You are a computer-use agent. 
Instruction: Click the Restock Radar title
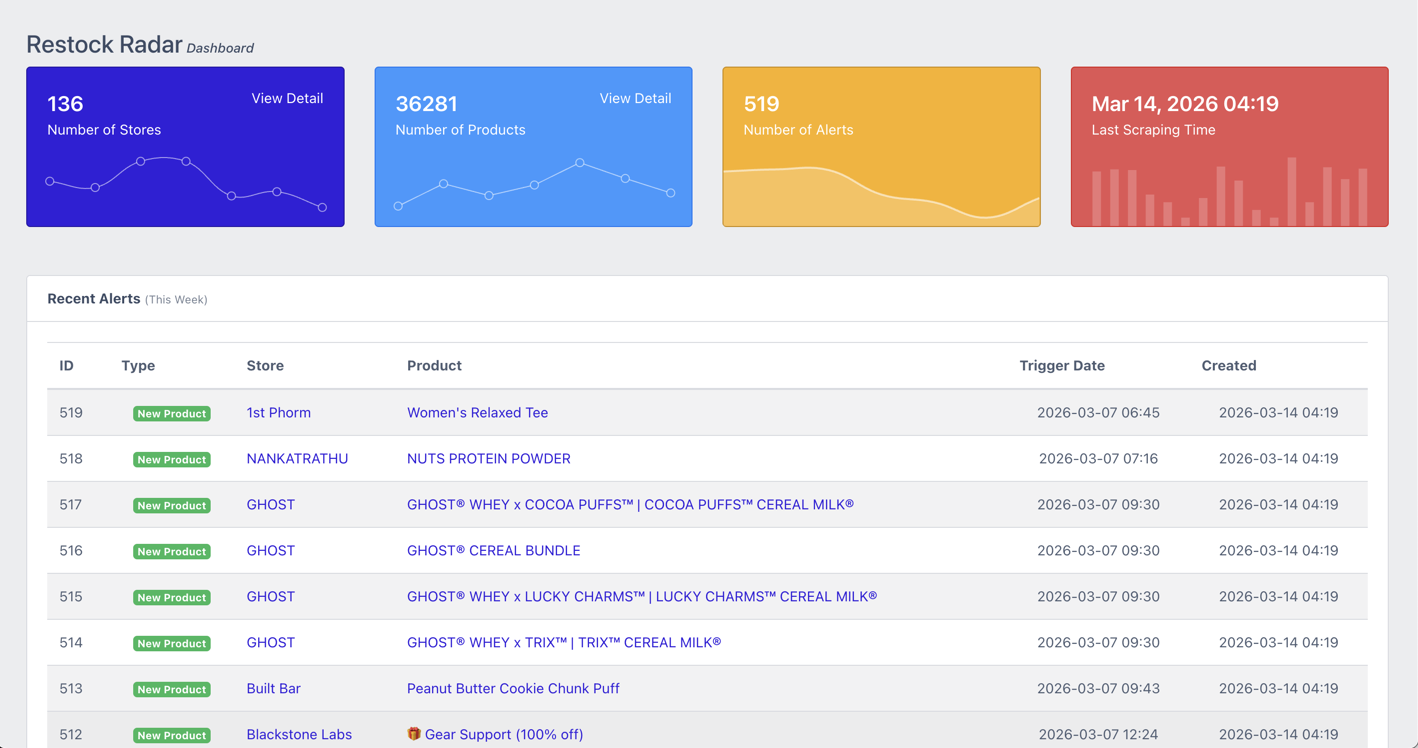(104, 44)
